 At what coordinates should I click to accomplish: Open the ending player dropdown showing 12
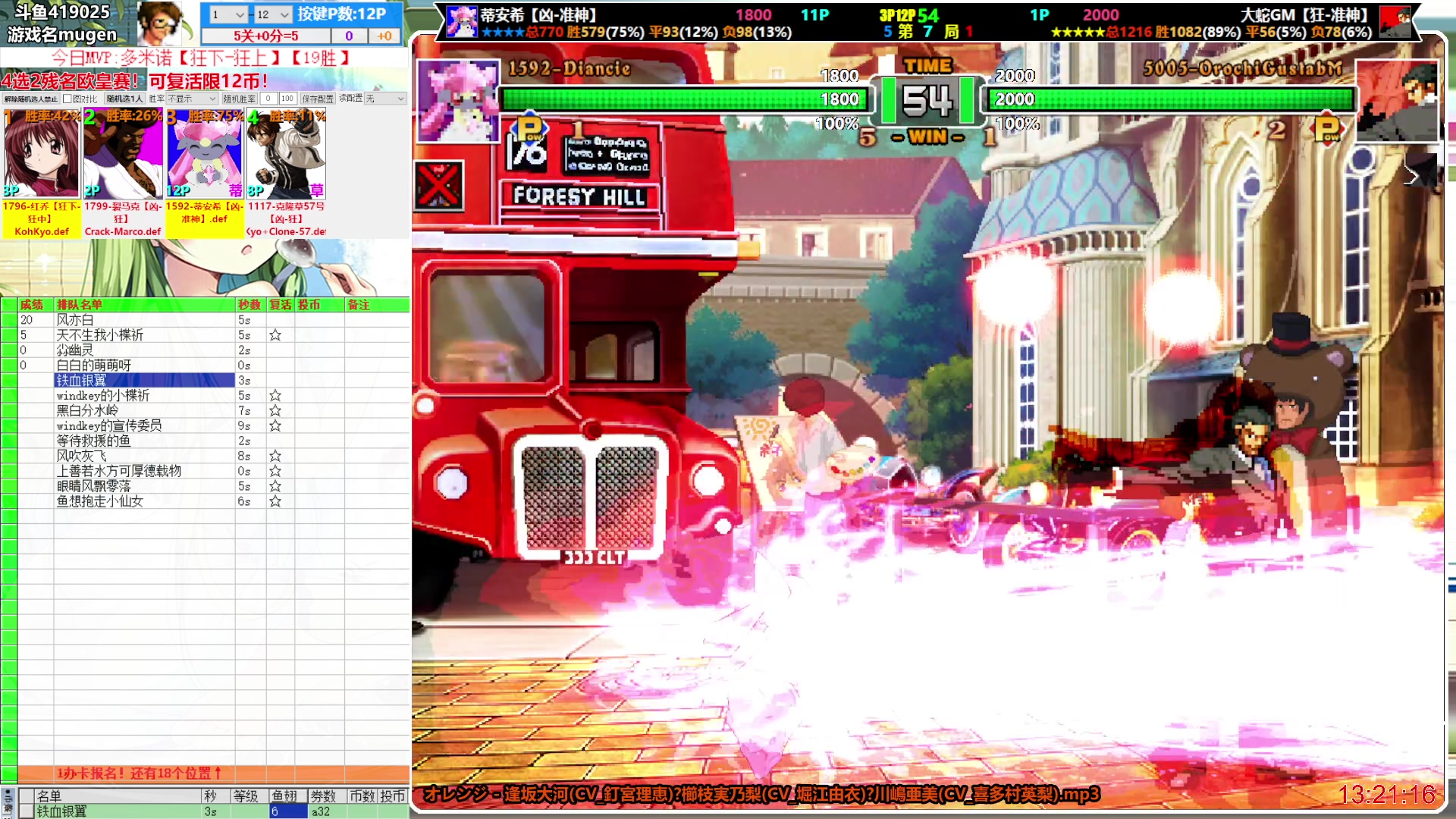point(273,14)
